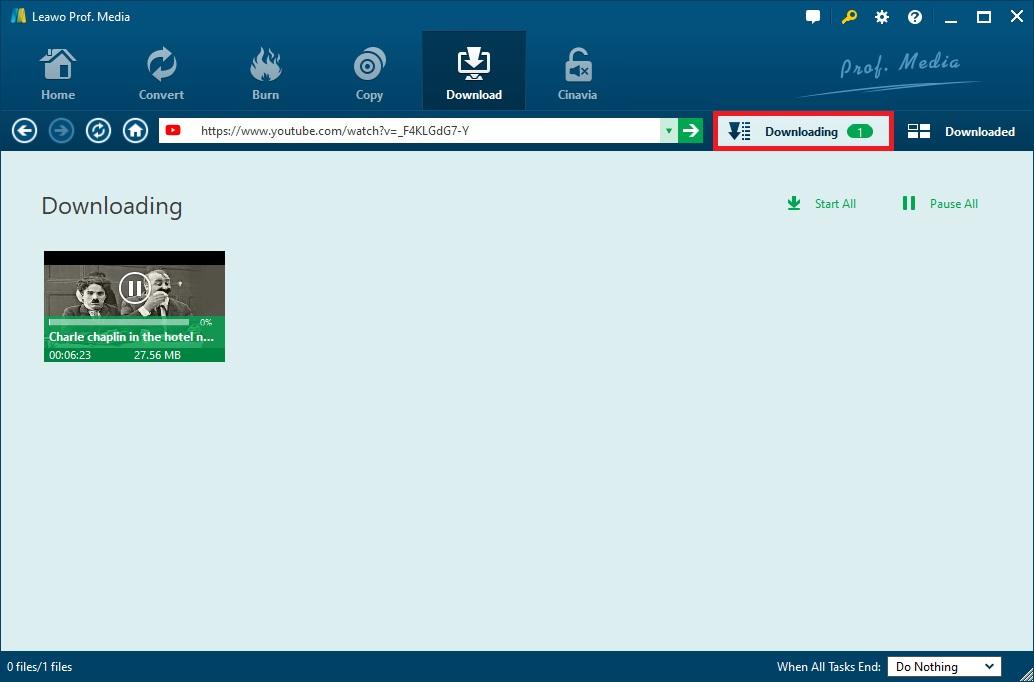Switch to the Convert module
The width and height of the screenshot is (1034, 682).
161,74
